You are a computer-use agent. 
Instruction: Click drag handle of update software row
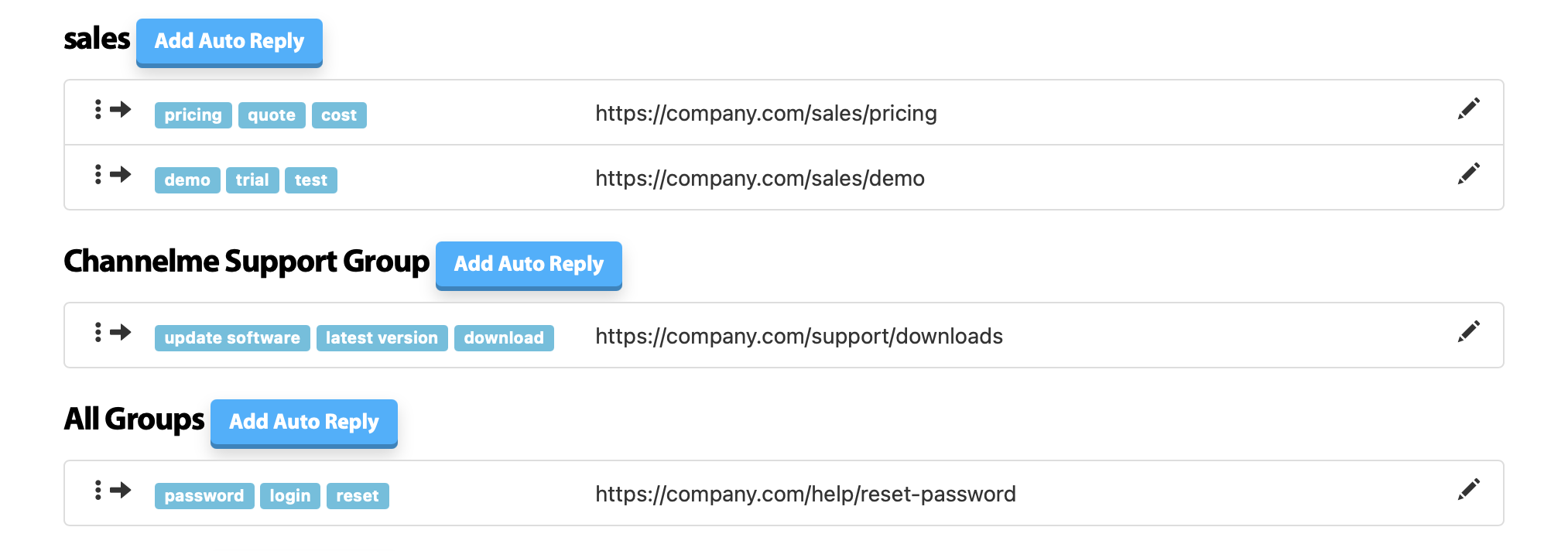98,332
